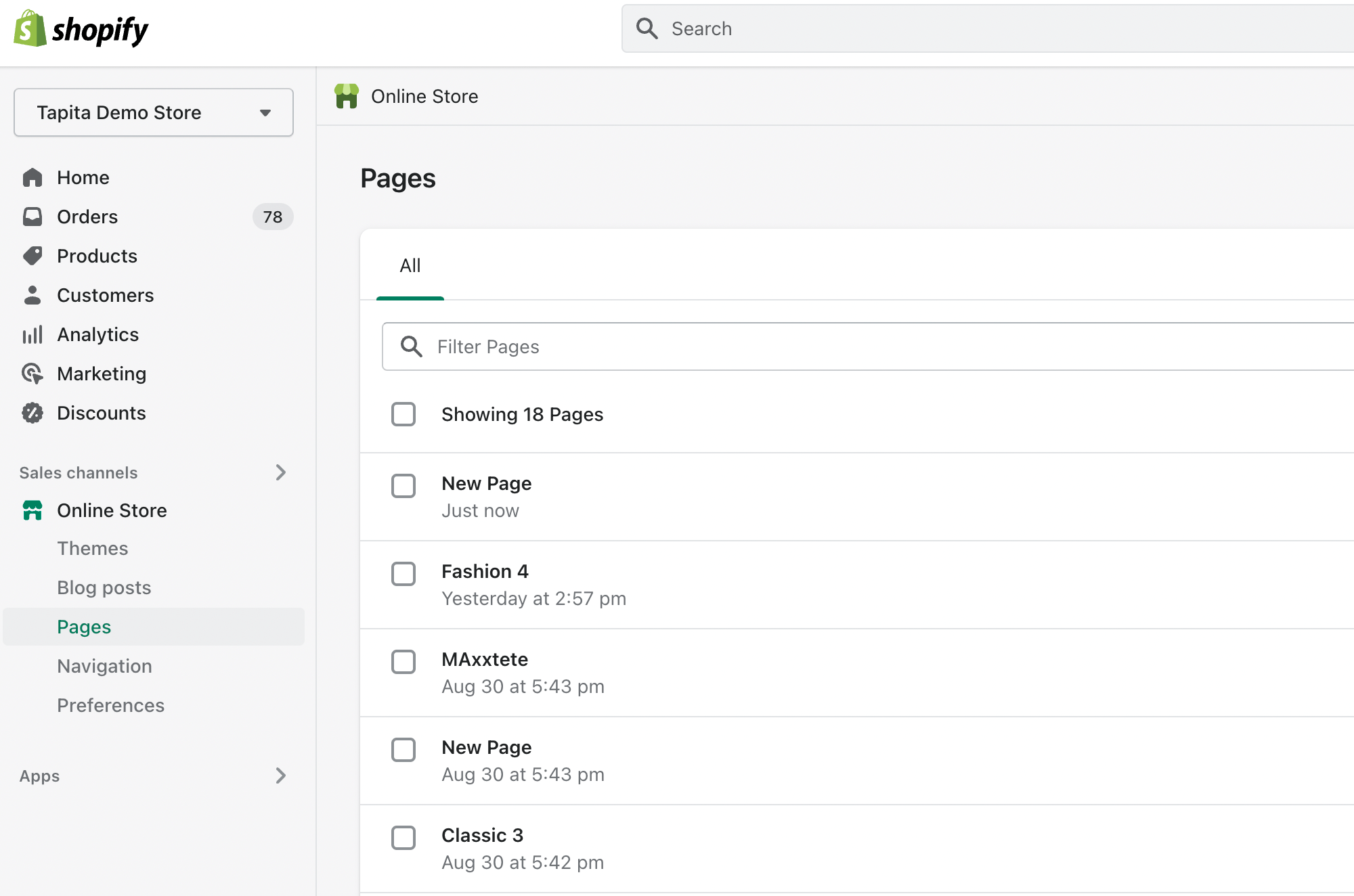Click the Shopify logo

[x=81, y=29]
